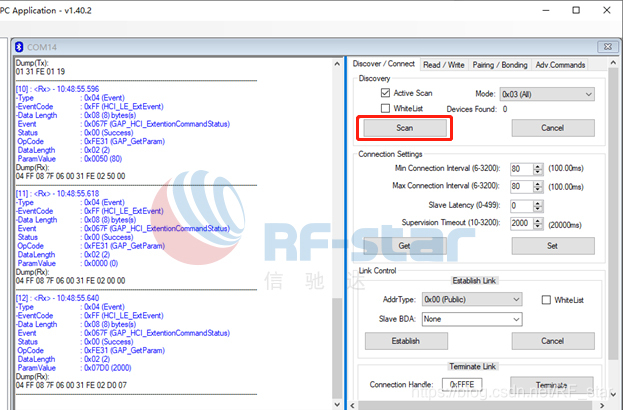Image resolution: width=623 pixels, height=410 pixels.
Task: Click ParamValue 0x07D0 (2000) line
Action: pos(74,368)
